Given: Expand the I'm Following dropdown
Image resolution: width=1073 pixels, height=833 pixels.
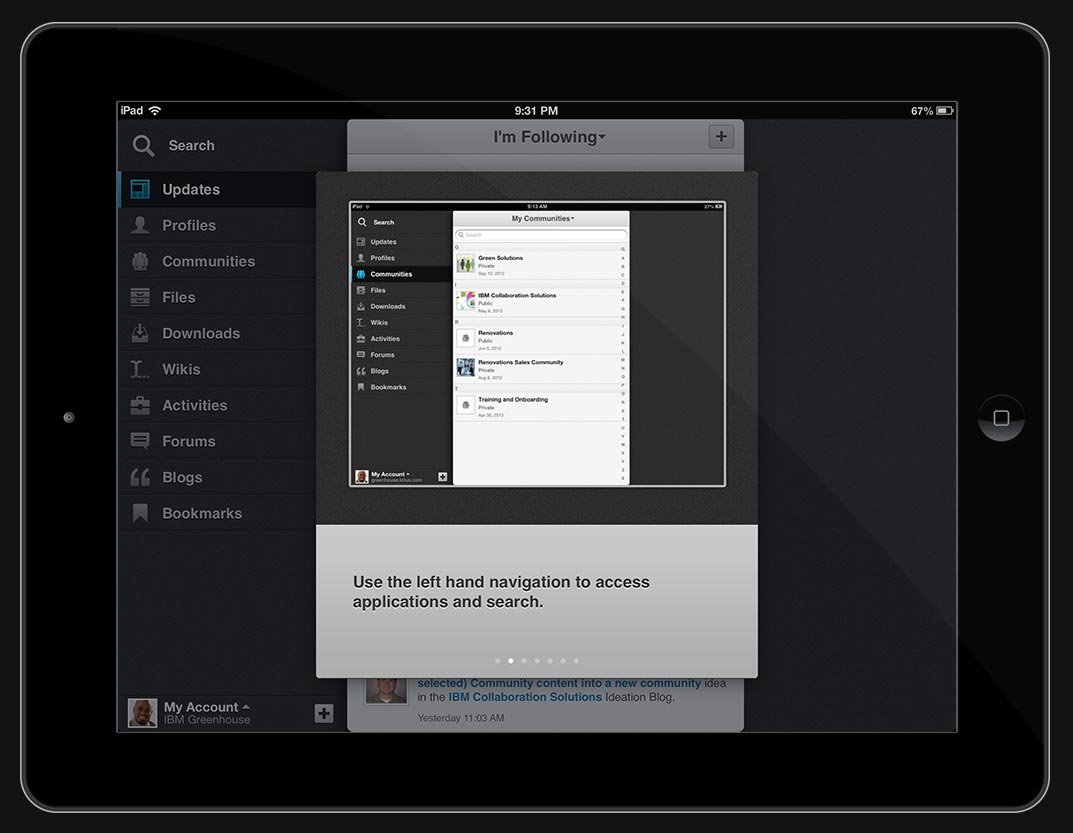Looking at the screenshot, I should (x=549, y=137).
